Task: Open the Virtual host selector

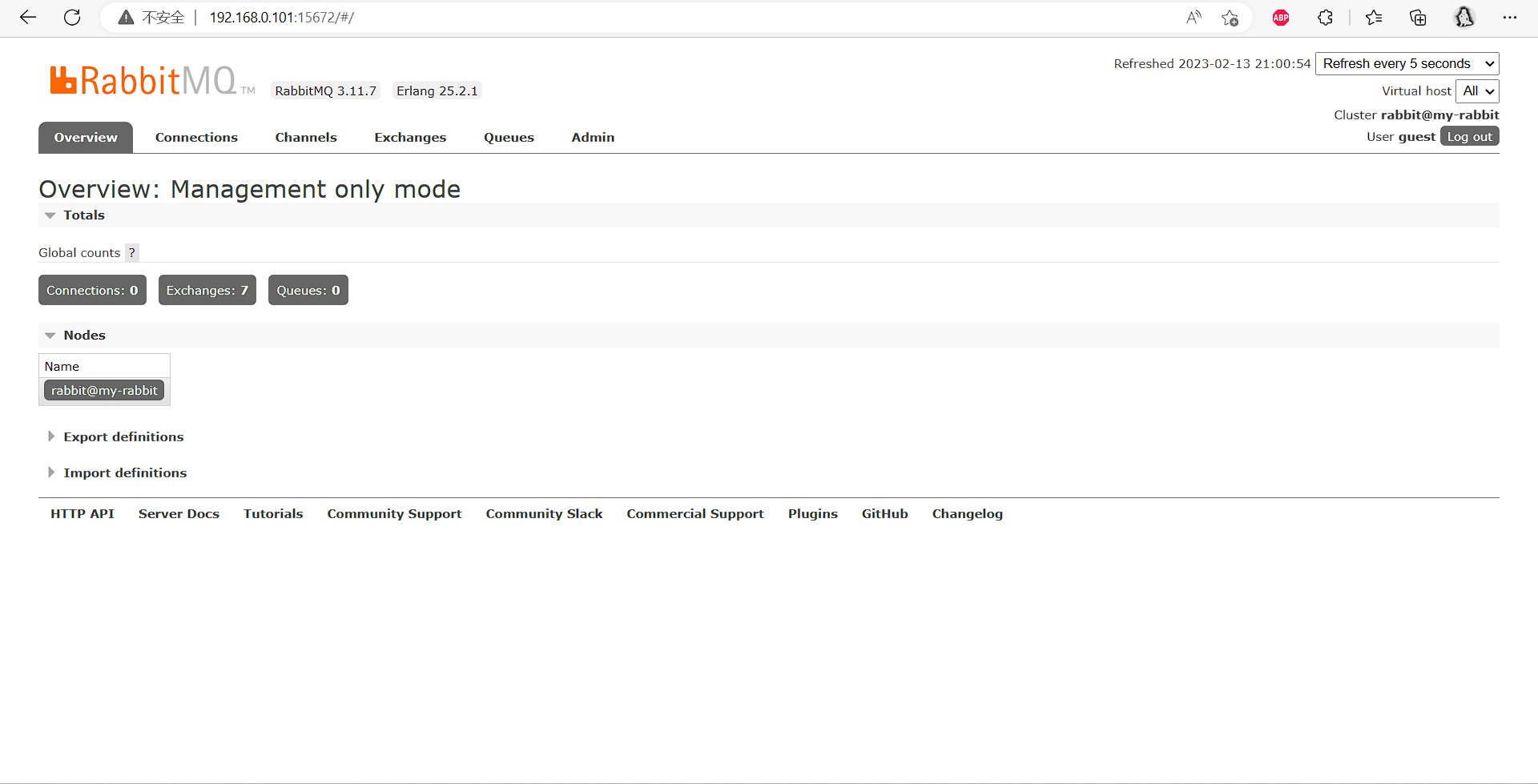Action: pyautogui.click(x=1477, y=91)
